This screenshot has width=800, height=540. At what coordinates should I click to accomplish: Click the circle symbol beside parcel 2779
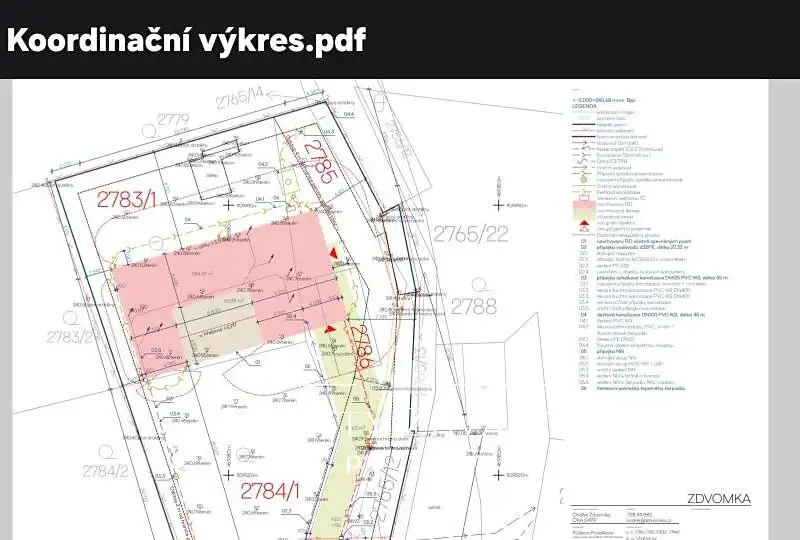(x=148, y=131)
